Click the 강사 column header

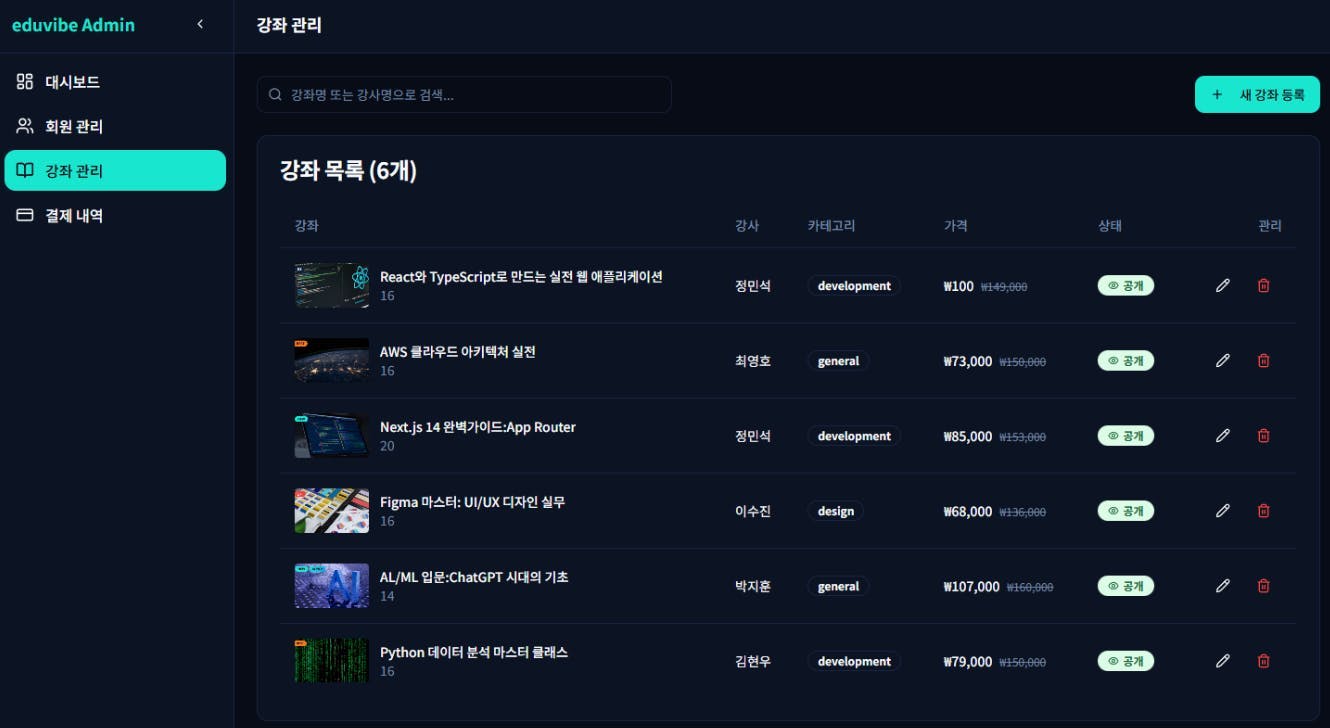[747, 225]
